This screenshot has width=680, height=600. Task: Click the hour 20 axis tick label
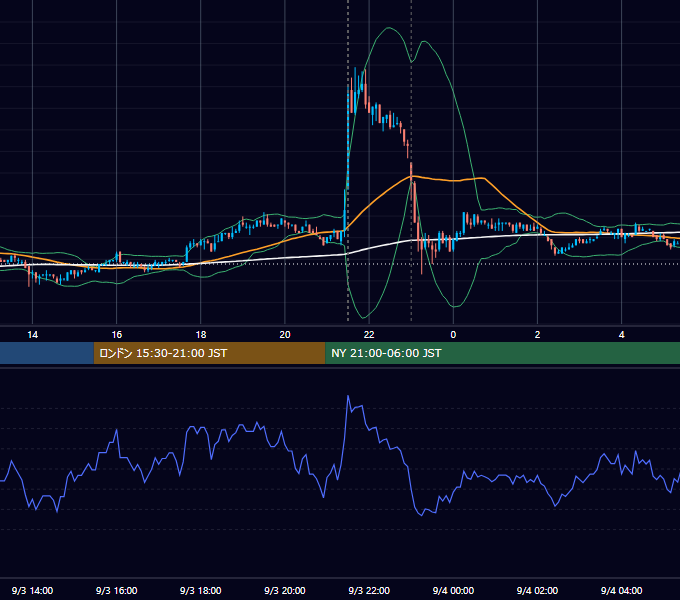pyautogui.click(x=285, y=335)
